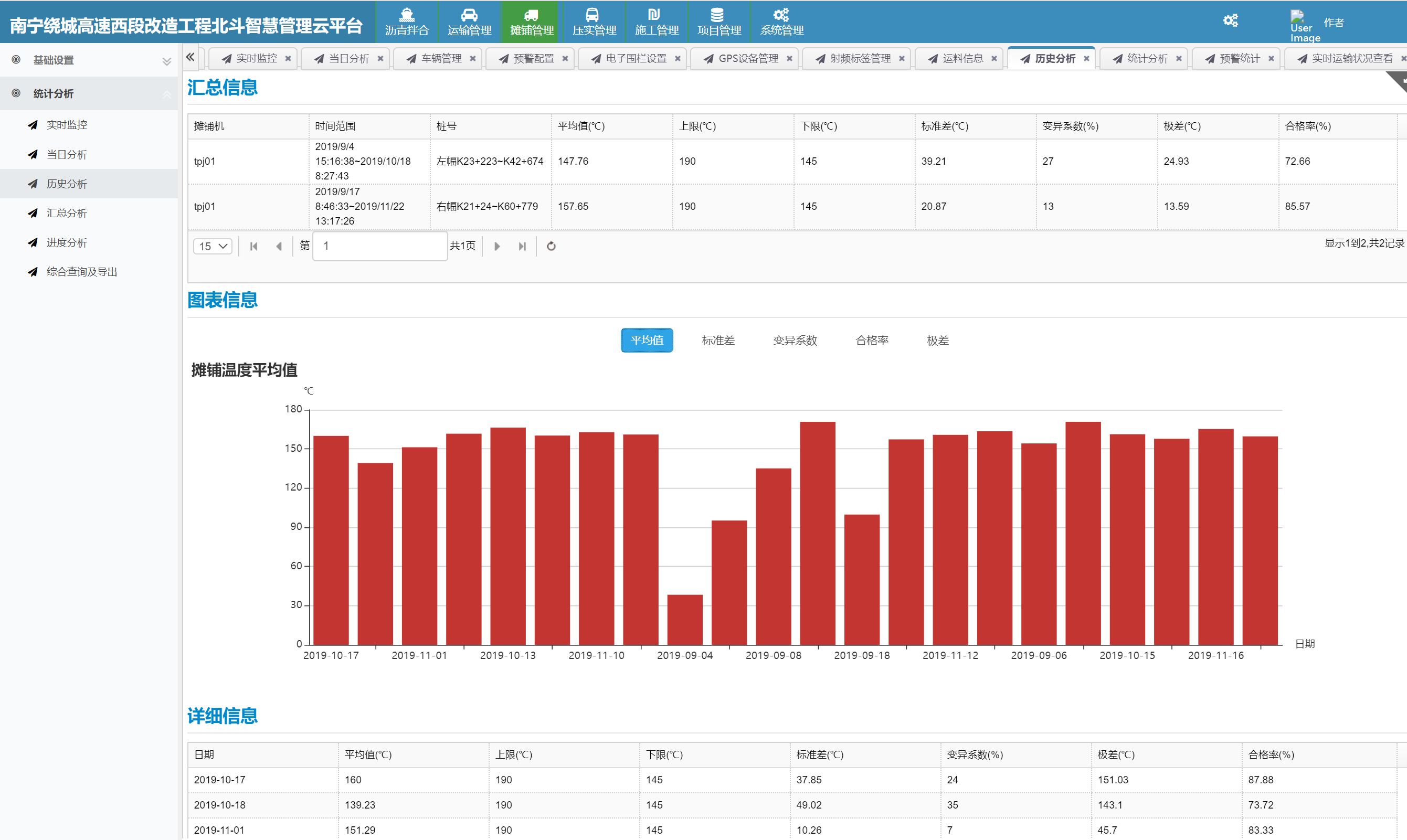The height and width of the screenshot is (840, 1407).
Task: Close the 当日分析 tab
Action: click(380, 58)
